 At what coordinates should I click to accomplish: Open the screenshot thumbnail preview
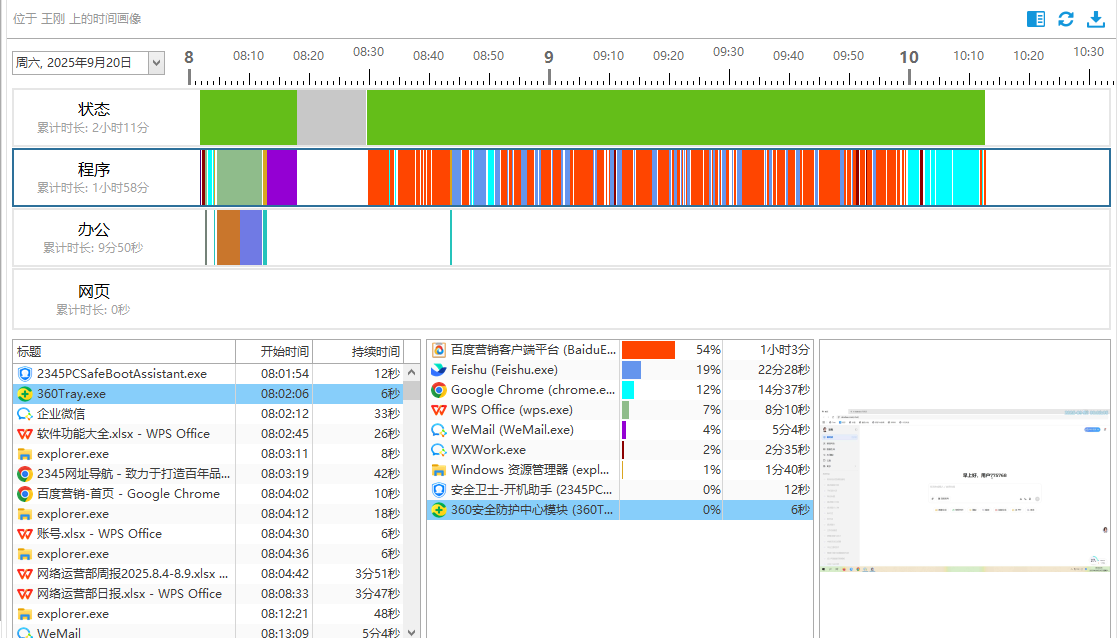tap(965, 491)
